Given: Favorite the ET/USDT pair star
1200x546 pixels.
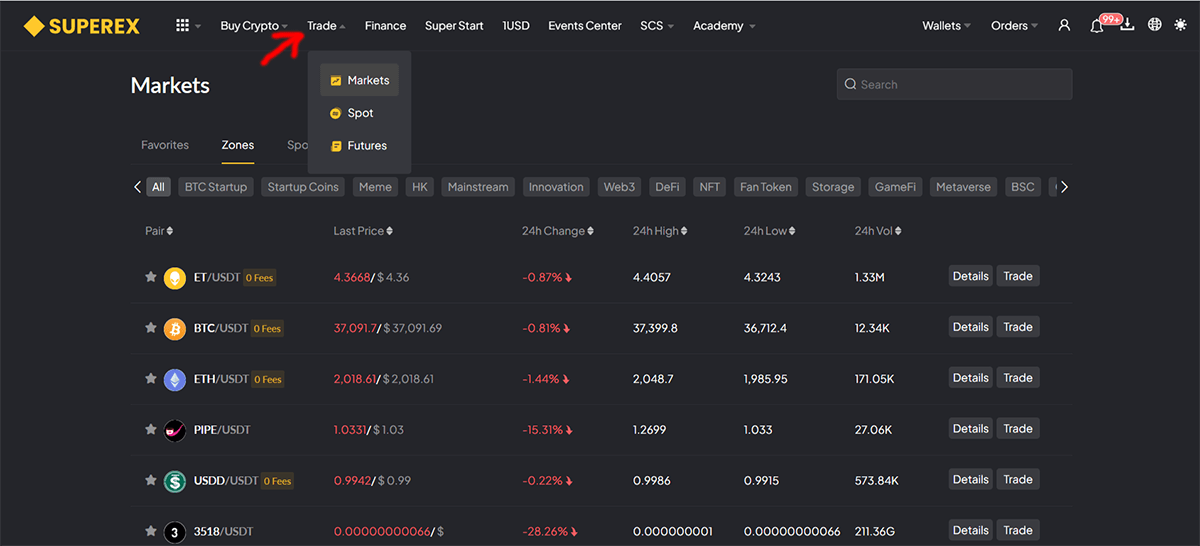Looking at the screenshot, I should coord(151,277).
